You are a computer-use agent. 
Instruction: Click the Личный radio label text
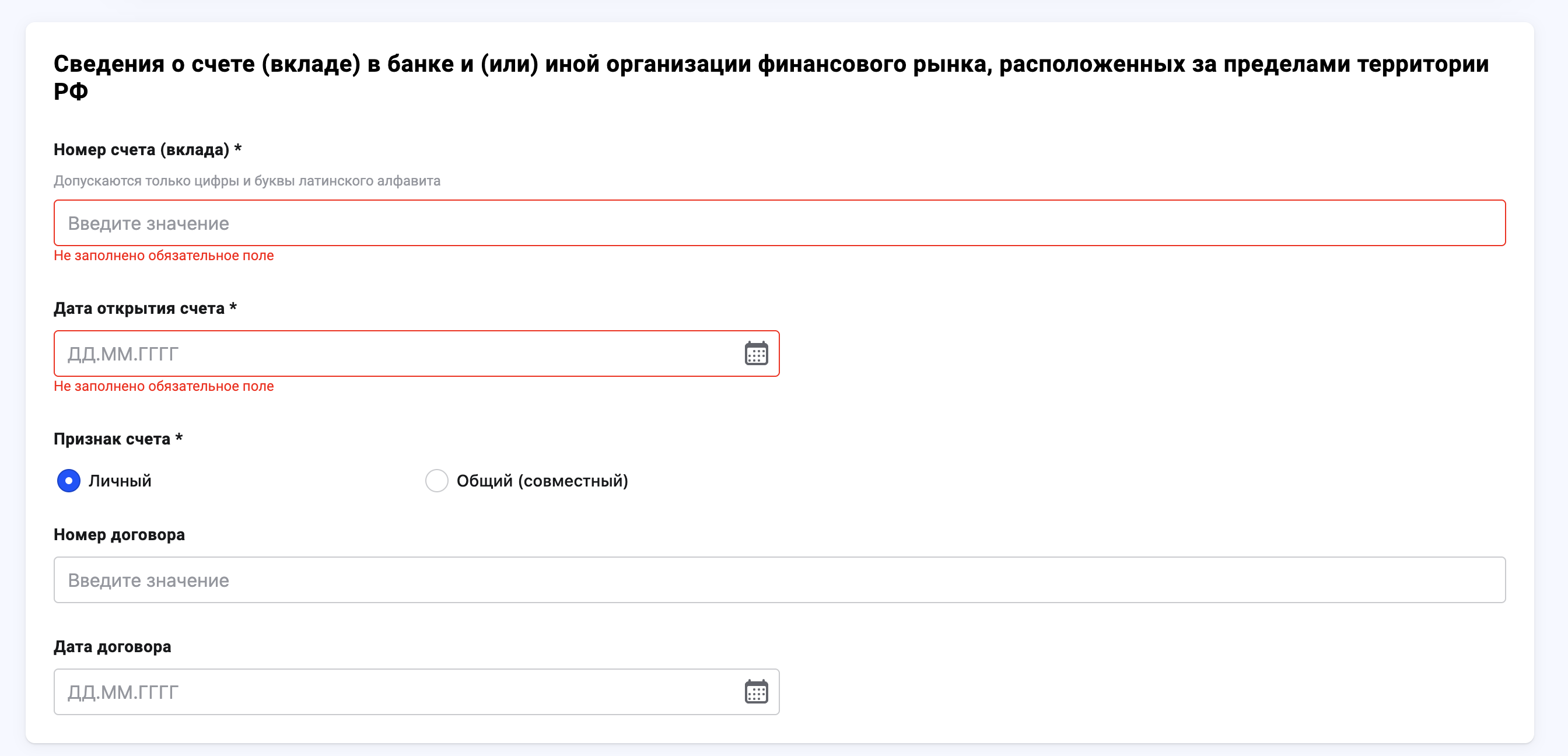pyautogui.click(x=120, y=481)
